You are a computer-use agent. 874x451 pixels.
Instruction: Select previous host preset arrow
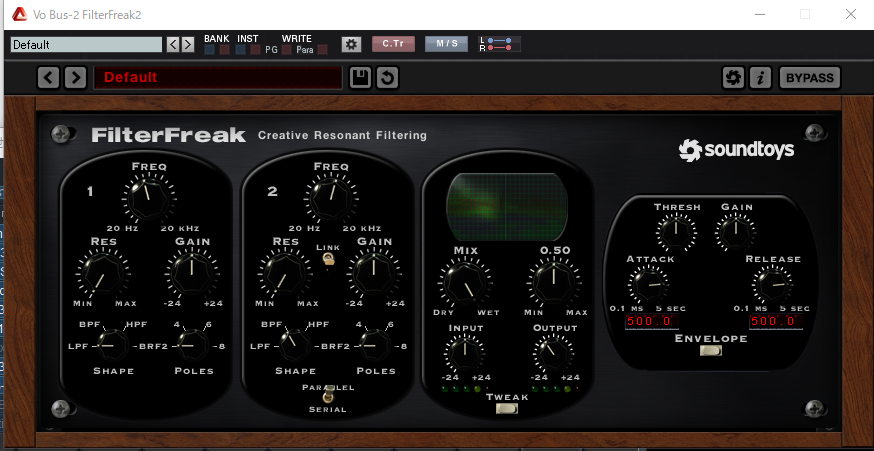coord(173,45)
